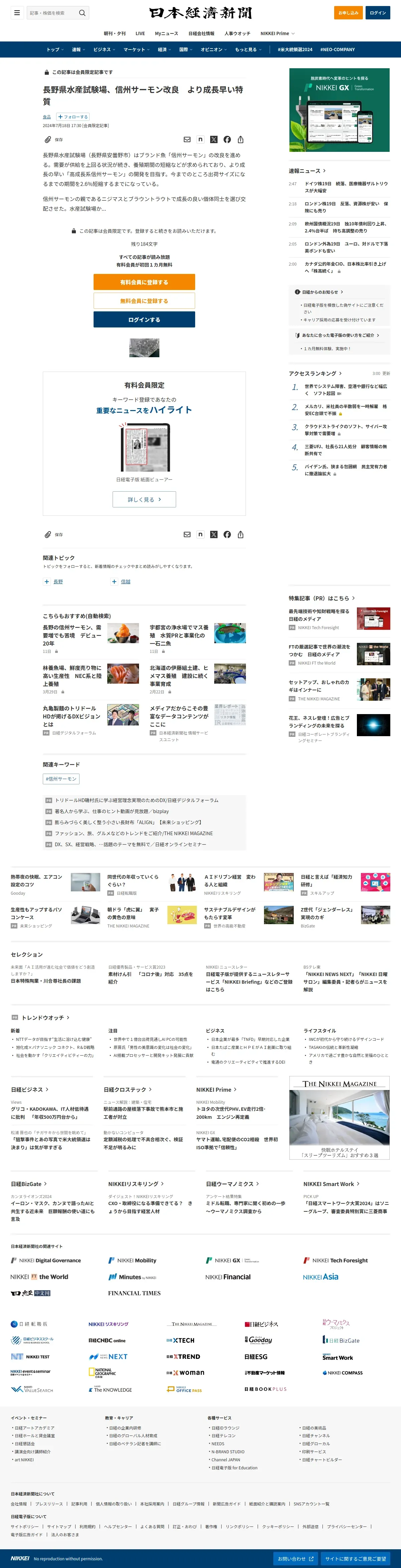Open the #米大統領選2024 tag in nav

pos(295,50)
